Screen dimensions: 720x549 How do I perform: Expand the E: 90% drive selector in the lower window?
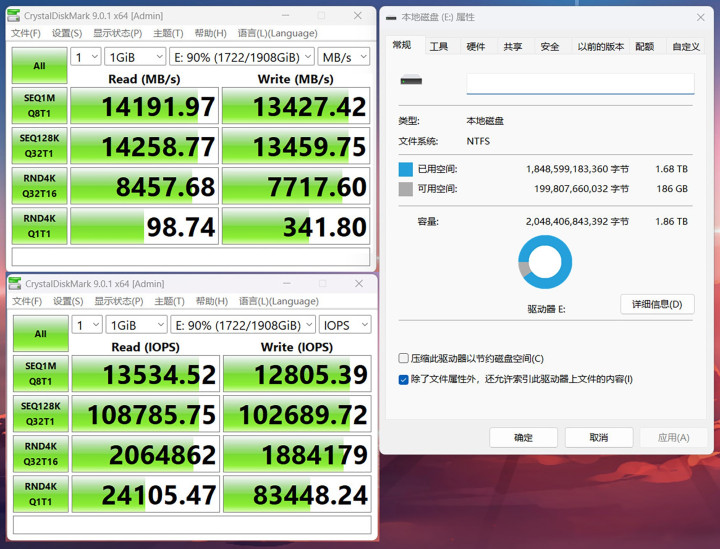242,325
